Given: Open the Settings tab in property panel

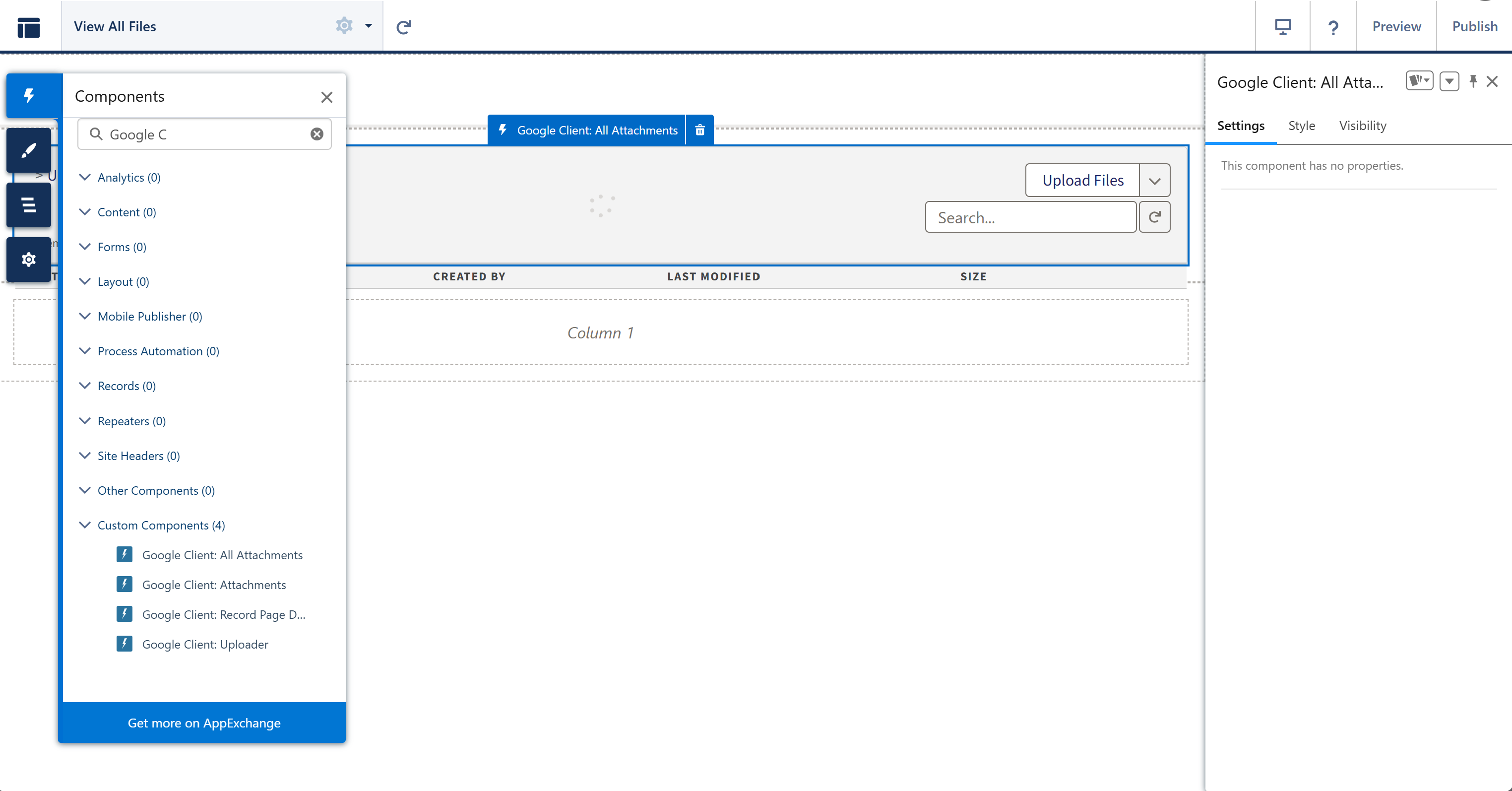Looking at the screenshot, I should coord(1241,126).
